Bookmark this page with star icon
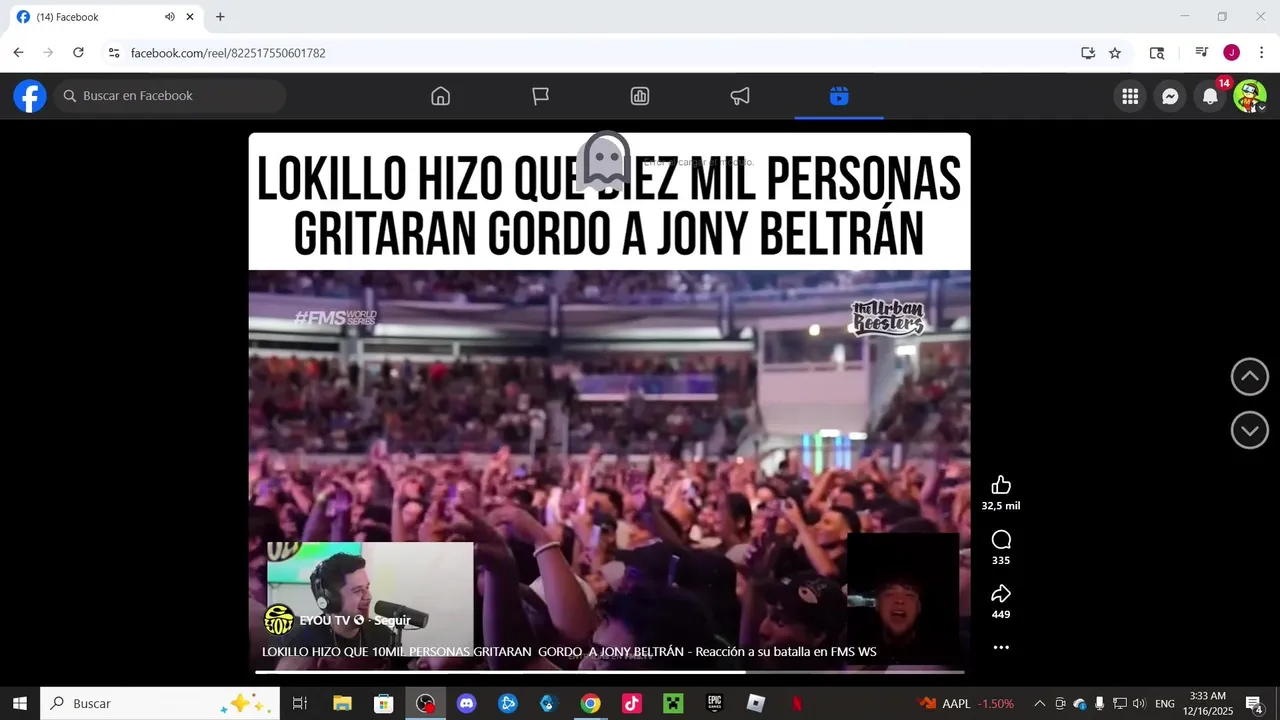 (1115, 53)
